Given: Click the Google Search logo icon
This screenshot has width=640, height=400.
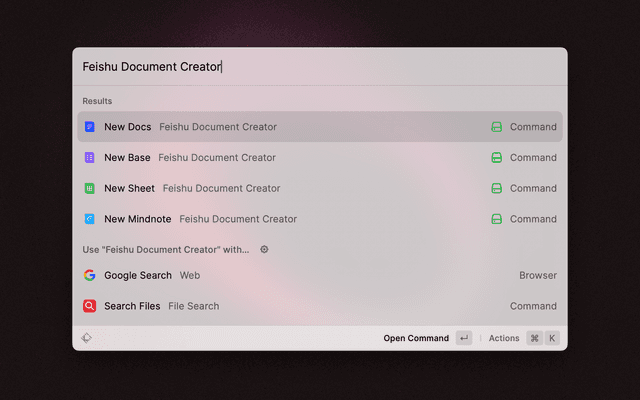Looking at the screenshot, I should [90, 275].
